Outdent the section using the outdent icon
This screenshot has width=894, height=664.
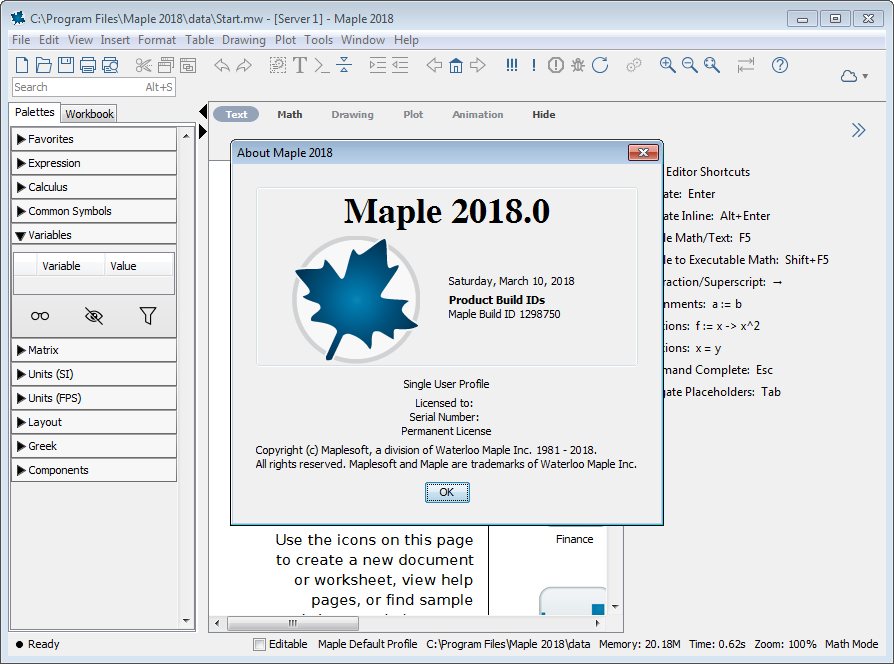click(400, 65)
